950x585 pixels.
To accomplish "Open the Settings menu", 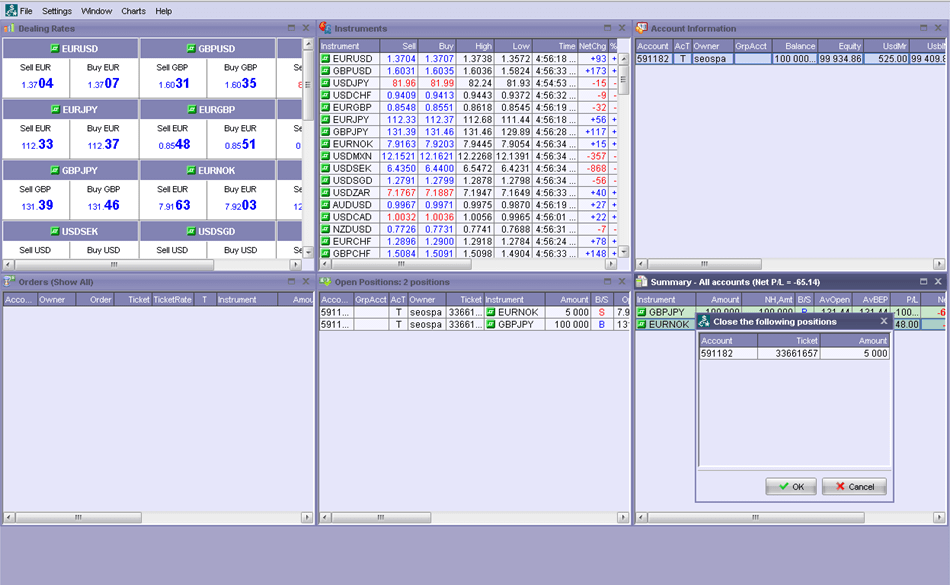I will tap(55, 11).
